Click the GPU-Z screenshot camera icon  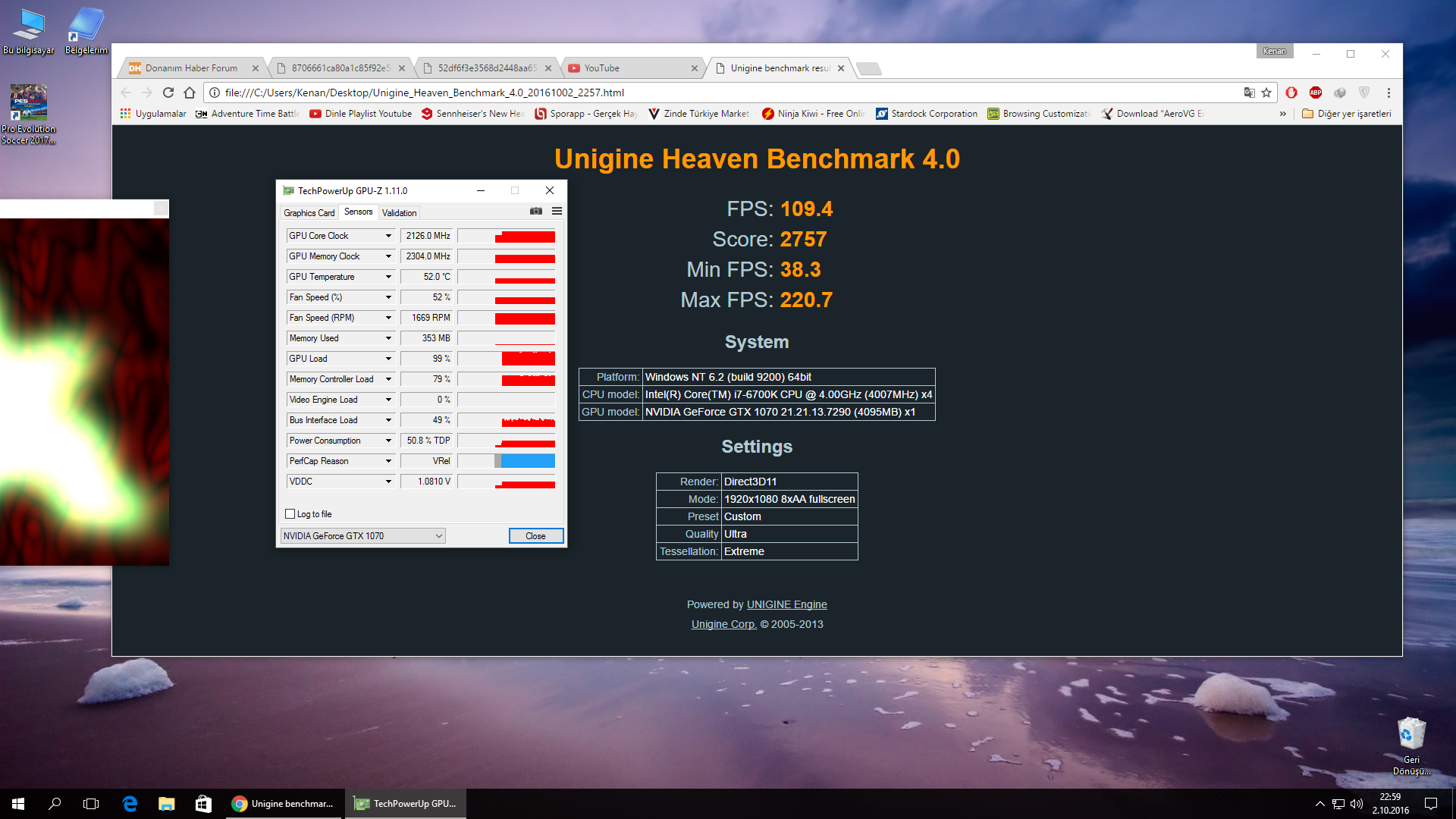tap(536, 212)
